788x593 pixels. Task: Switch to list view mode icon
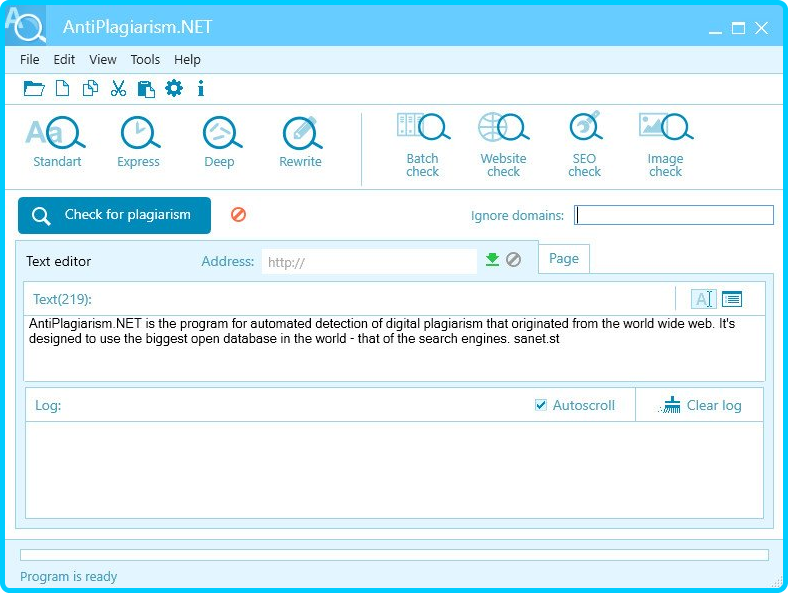click(732, 299)
